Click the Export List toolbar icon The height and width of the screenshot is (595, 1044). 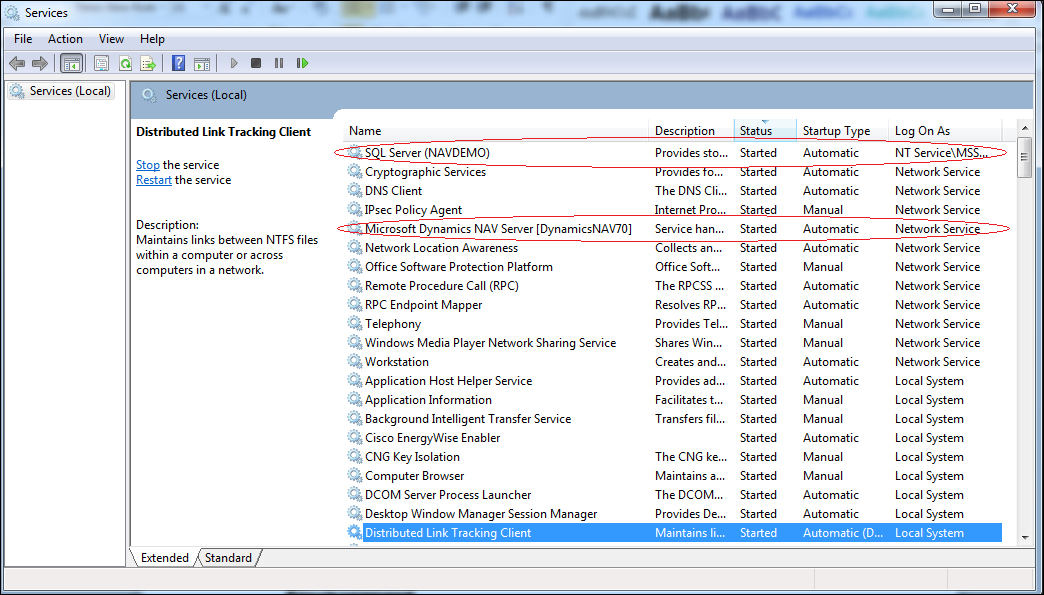(x=148, y=63)
